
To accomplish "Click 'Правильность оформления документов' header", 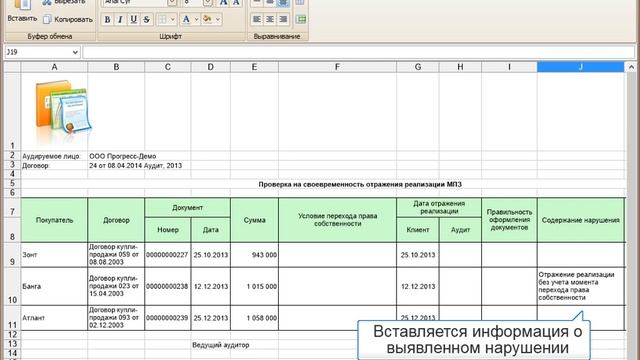I will (509, 220).
